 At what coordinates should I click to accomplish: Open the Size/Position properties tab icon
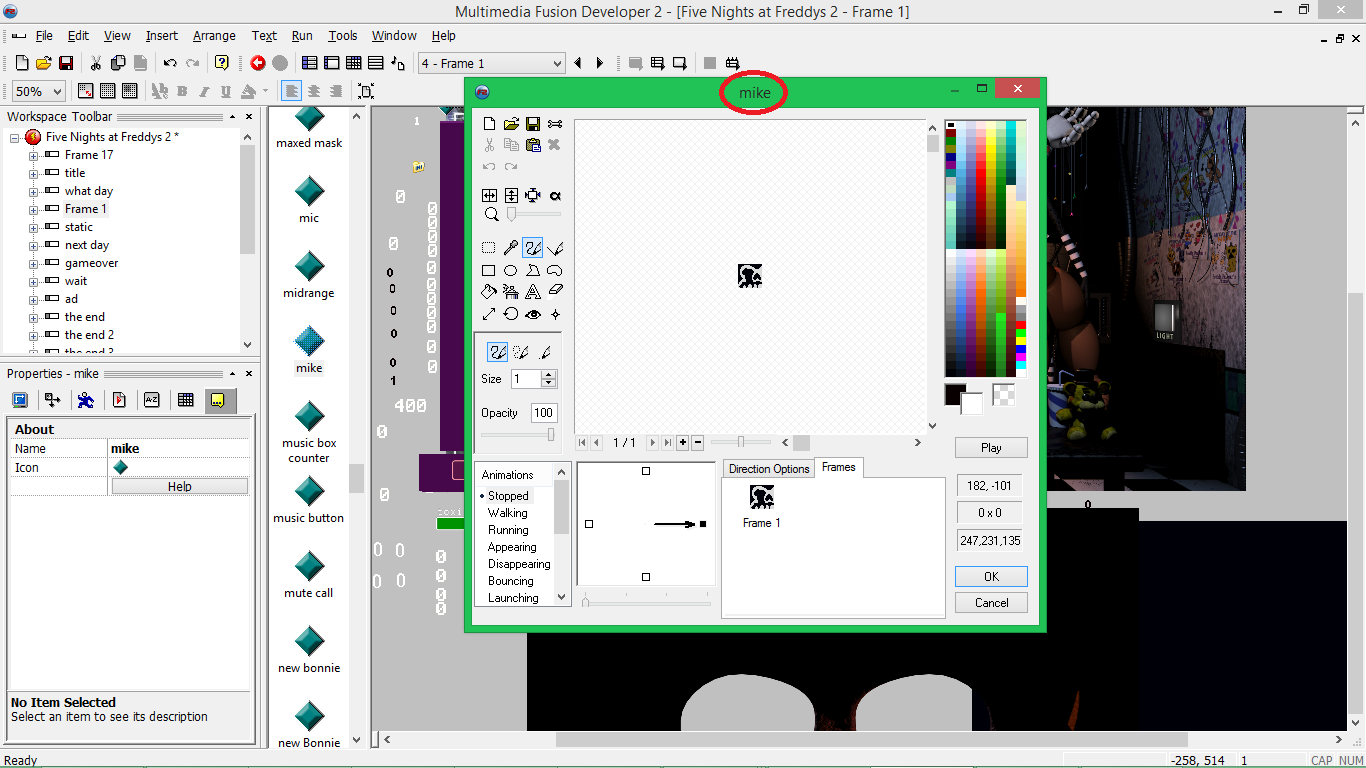52,400
